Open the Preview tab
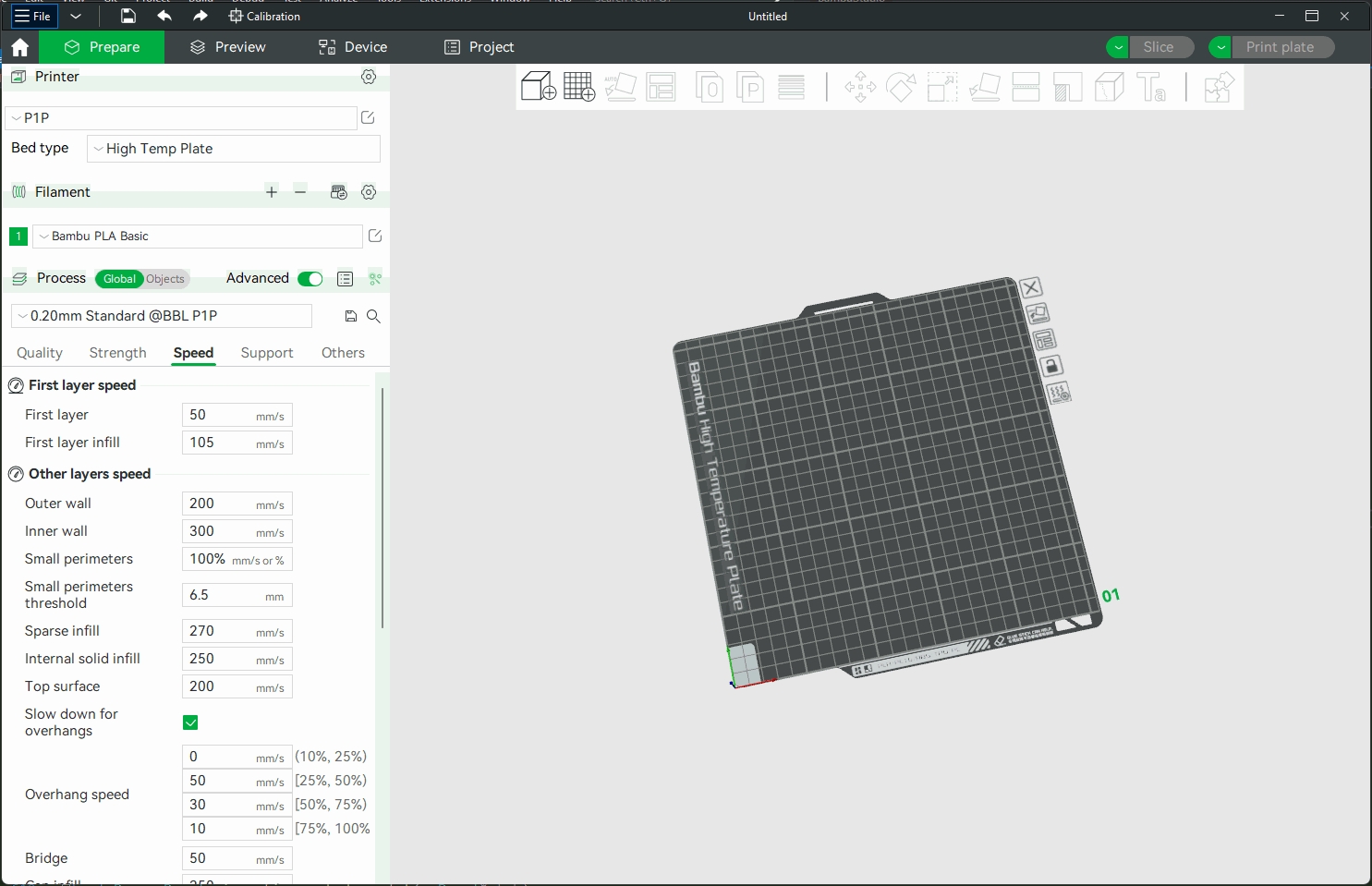This screenshot has height=886, width=1372. click(x=228, y=47)
